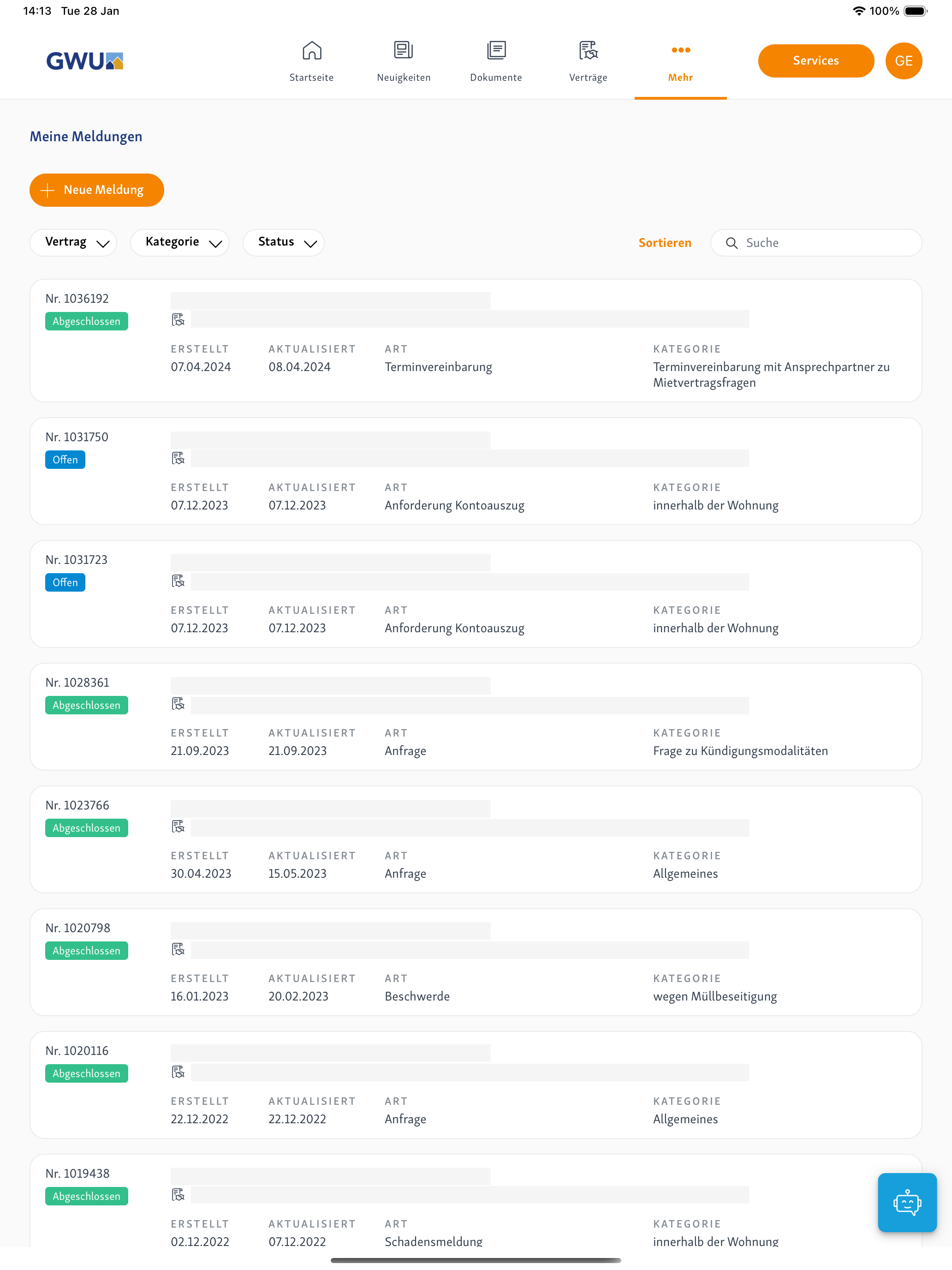Click Offen badge of Nr. 1031723

[65, 583]
